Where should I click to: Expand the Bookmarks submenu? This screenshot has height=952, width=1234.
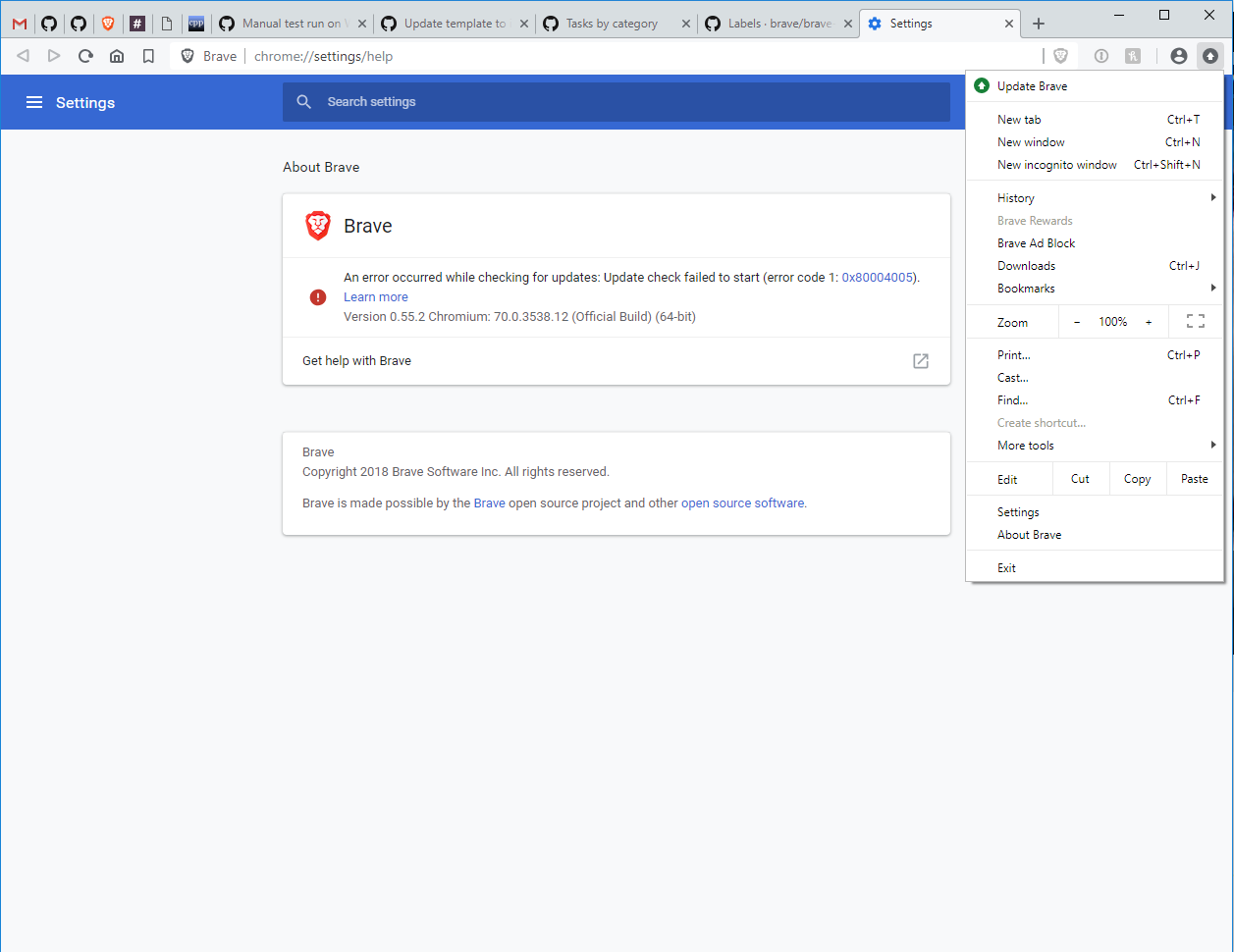1025,288
